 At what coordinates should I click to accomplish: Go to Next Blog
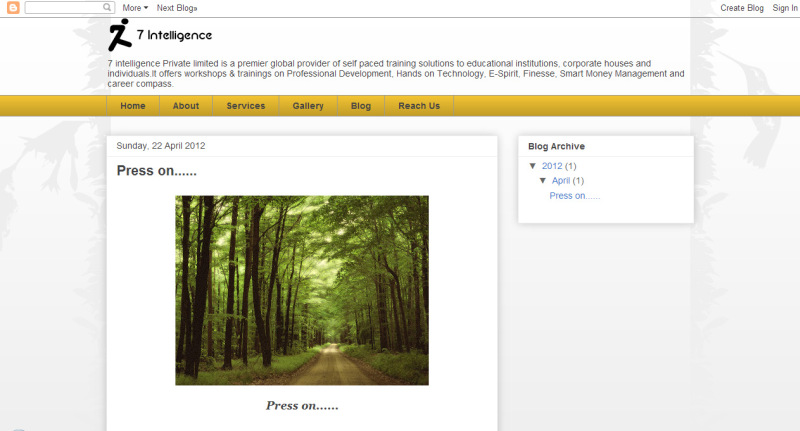click(x=177, y=7)
